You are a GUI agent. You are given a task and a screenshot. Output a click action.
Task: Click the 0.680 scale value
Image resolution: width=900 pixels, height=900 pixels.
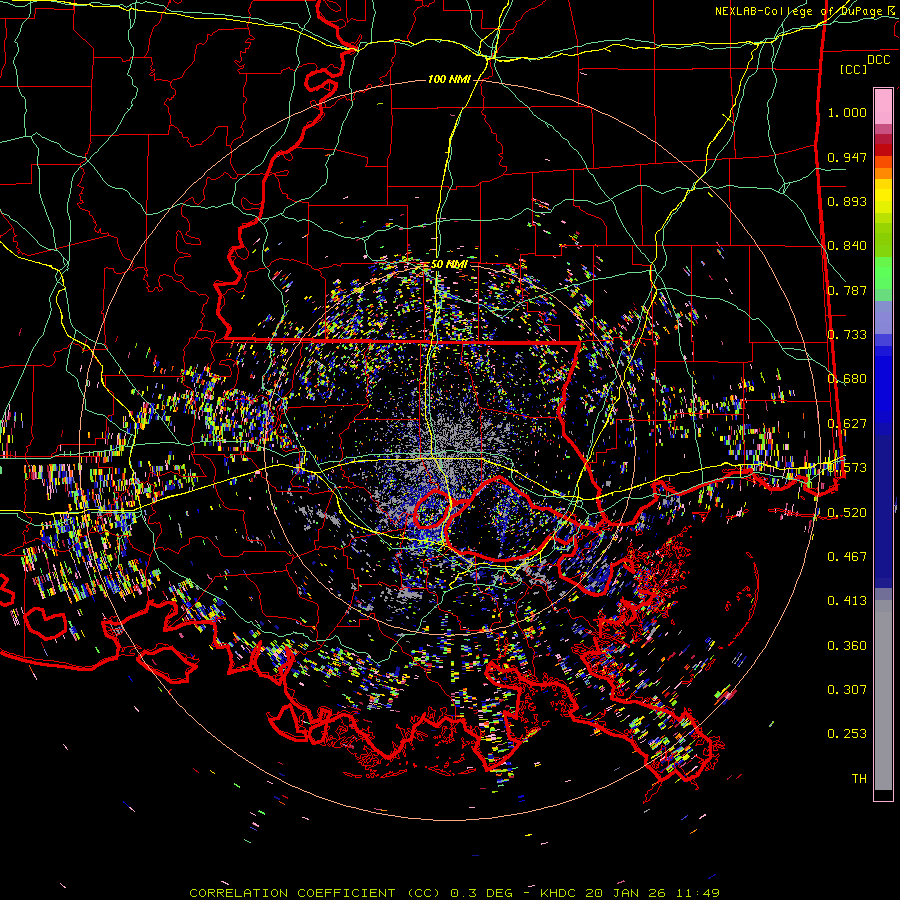pos(847,378)
